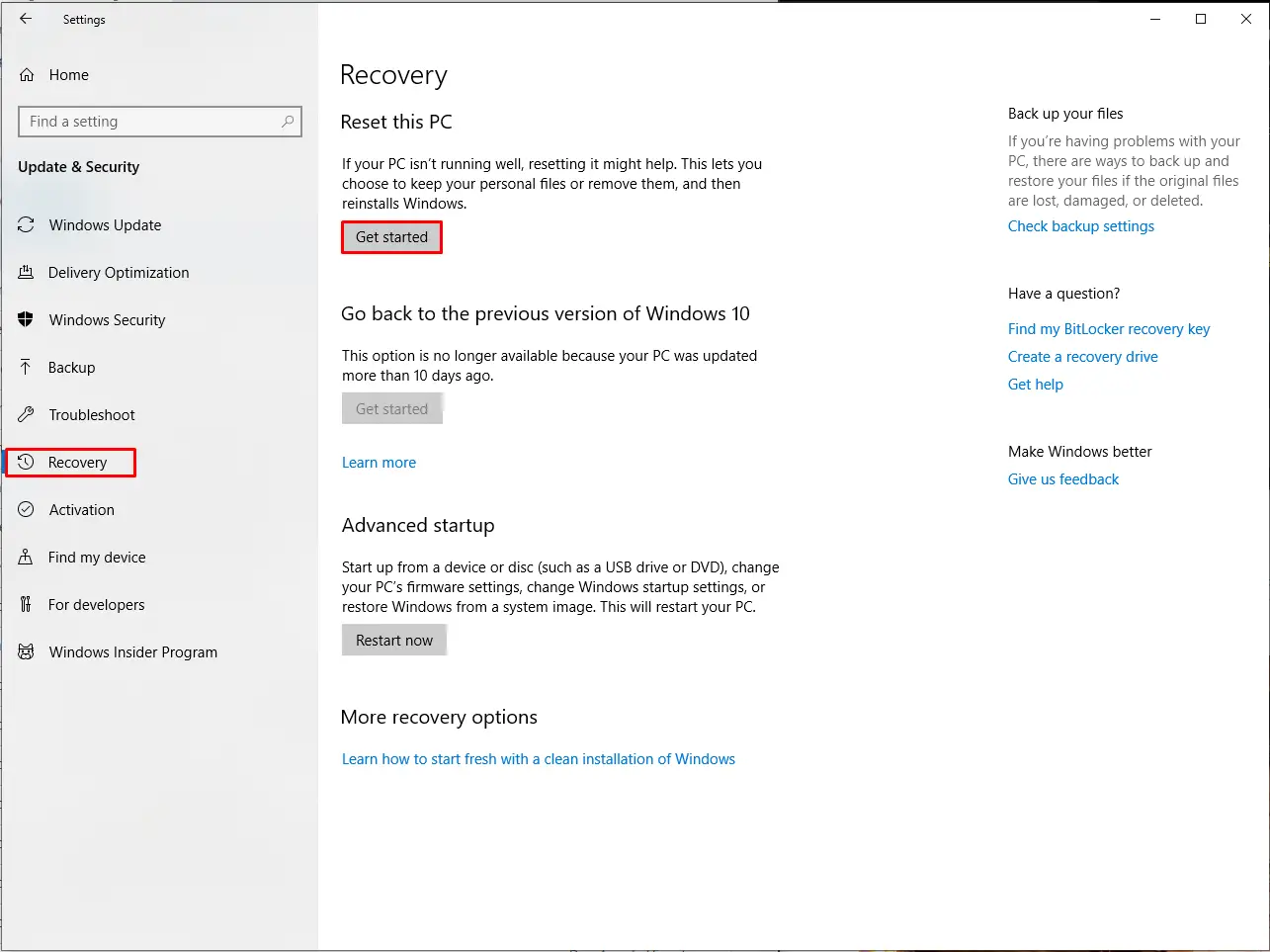Navigate to Home in the sidebar

69,74
